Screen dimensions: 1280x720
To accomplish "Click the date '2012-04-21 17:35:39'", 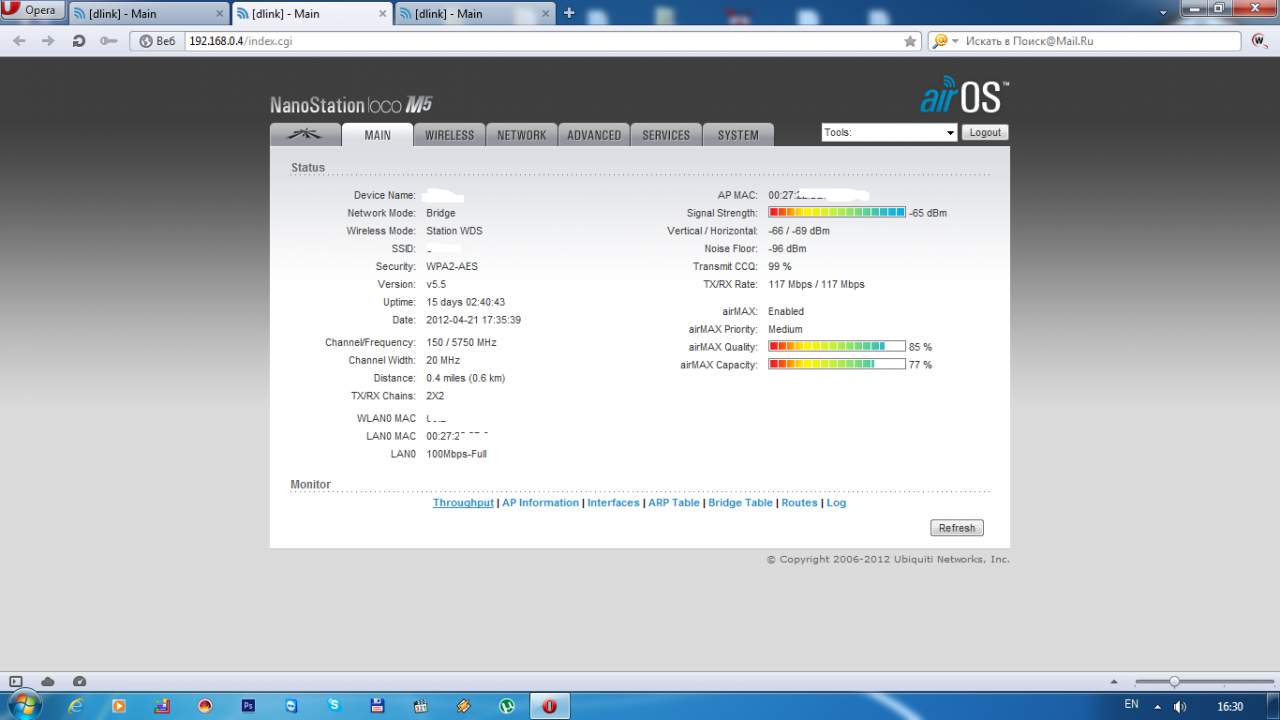I will [474, 320].
